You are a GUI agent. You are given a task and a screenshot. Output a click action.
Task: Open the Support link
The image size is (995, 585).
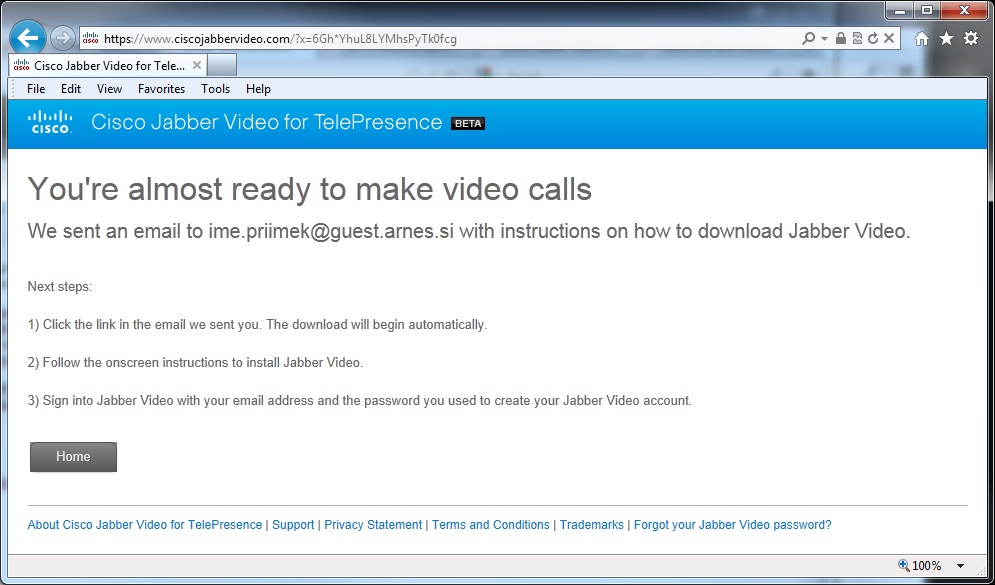tap(293, 525)
